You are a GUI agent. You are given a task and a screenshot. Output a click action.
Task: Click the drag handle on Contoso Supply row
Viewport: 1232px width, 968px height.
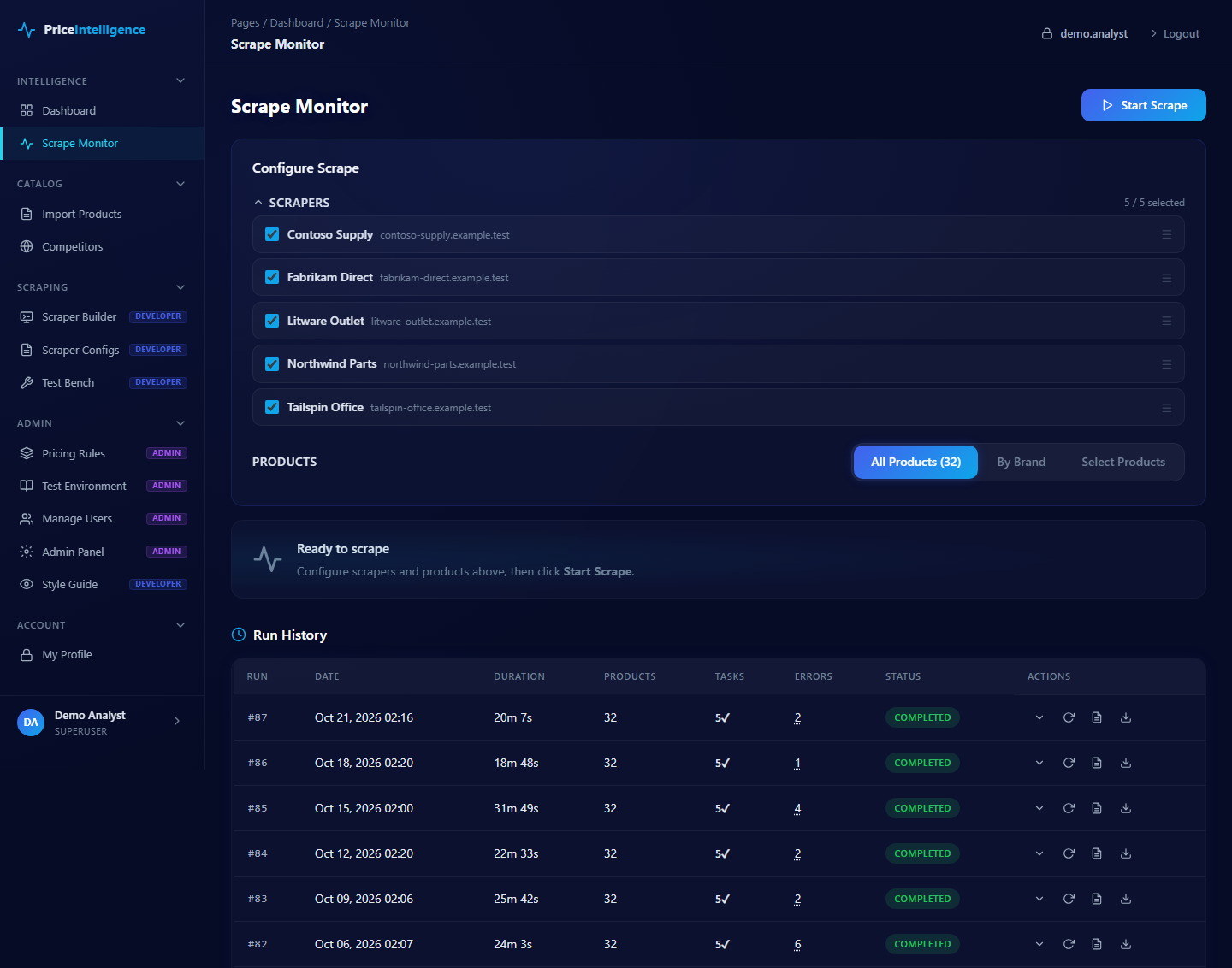pyautogui.click(x=1166, y=234)
